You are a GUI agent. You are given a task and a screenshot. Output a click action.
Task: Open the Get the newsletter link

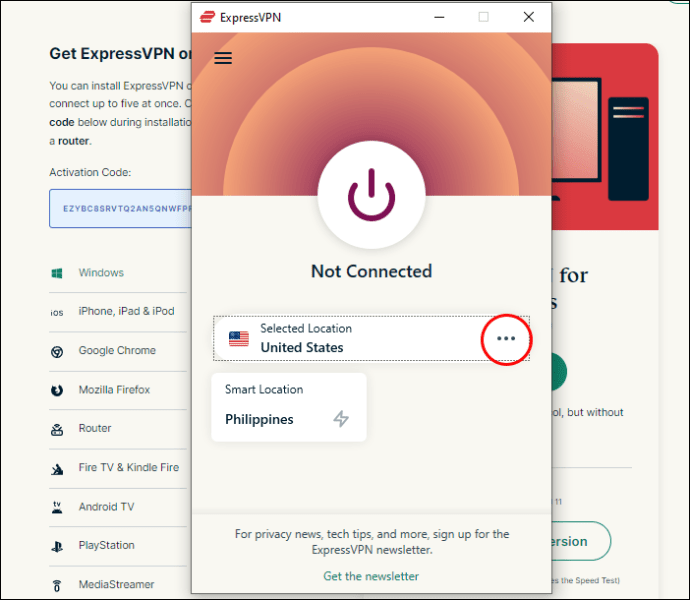(371, 576)
